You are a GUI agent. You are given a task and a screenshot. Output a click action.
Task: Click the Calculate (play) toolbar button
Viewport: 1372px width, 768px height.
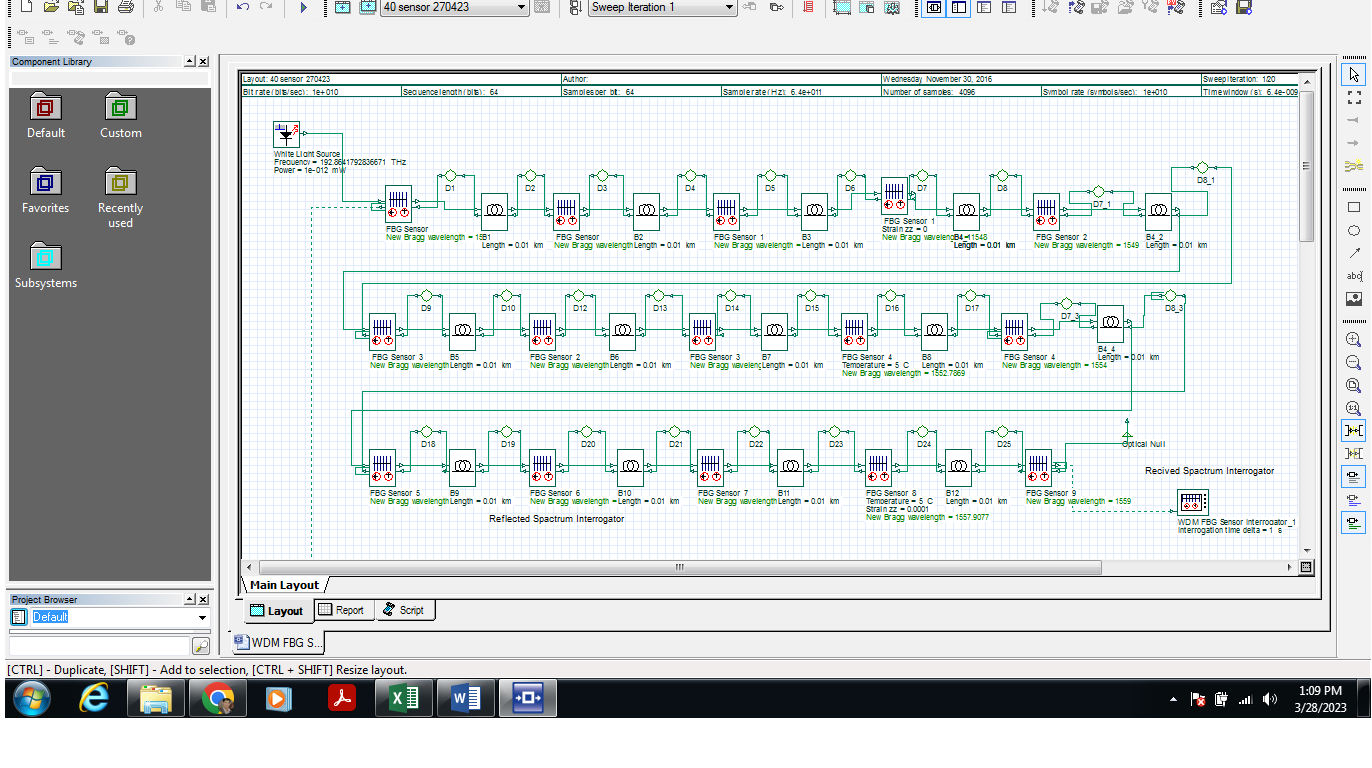click(304, 7)
